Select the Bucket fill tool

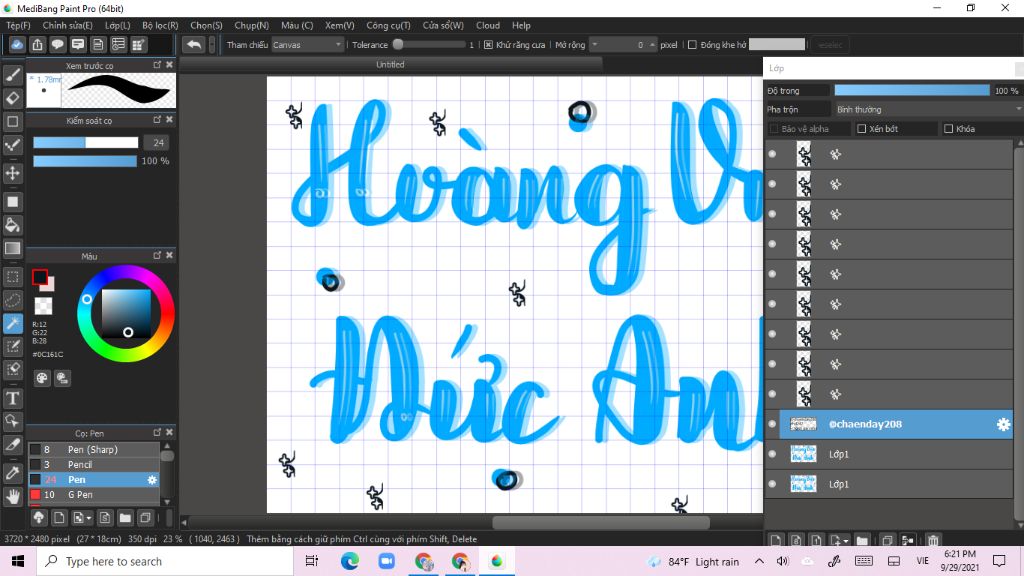[12, 225]
